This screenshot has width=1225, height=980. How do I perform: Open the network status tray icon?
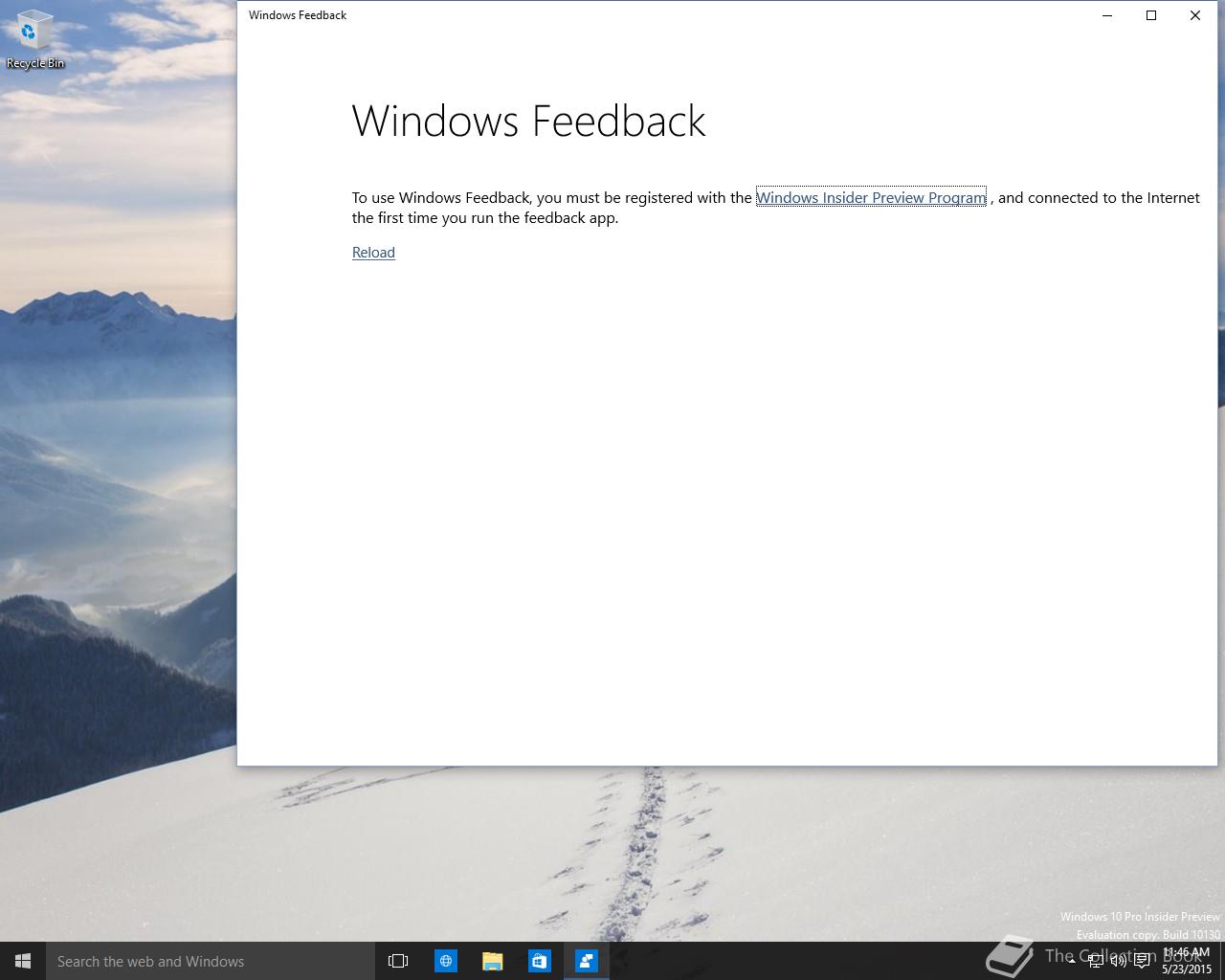pos(1096,962)
